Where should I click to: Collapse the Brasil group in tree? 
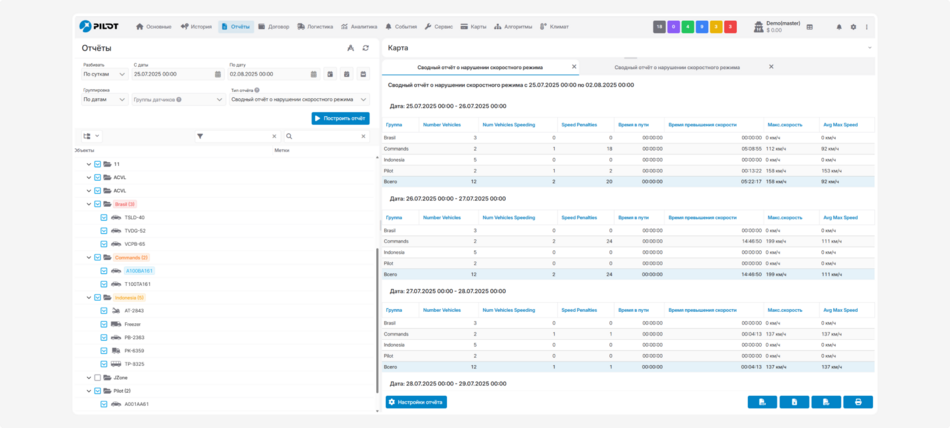(88, 204)
